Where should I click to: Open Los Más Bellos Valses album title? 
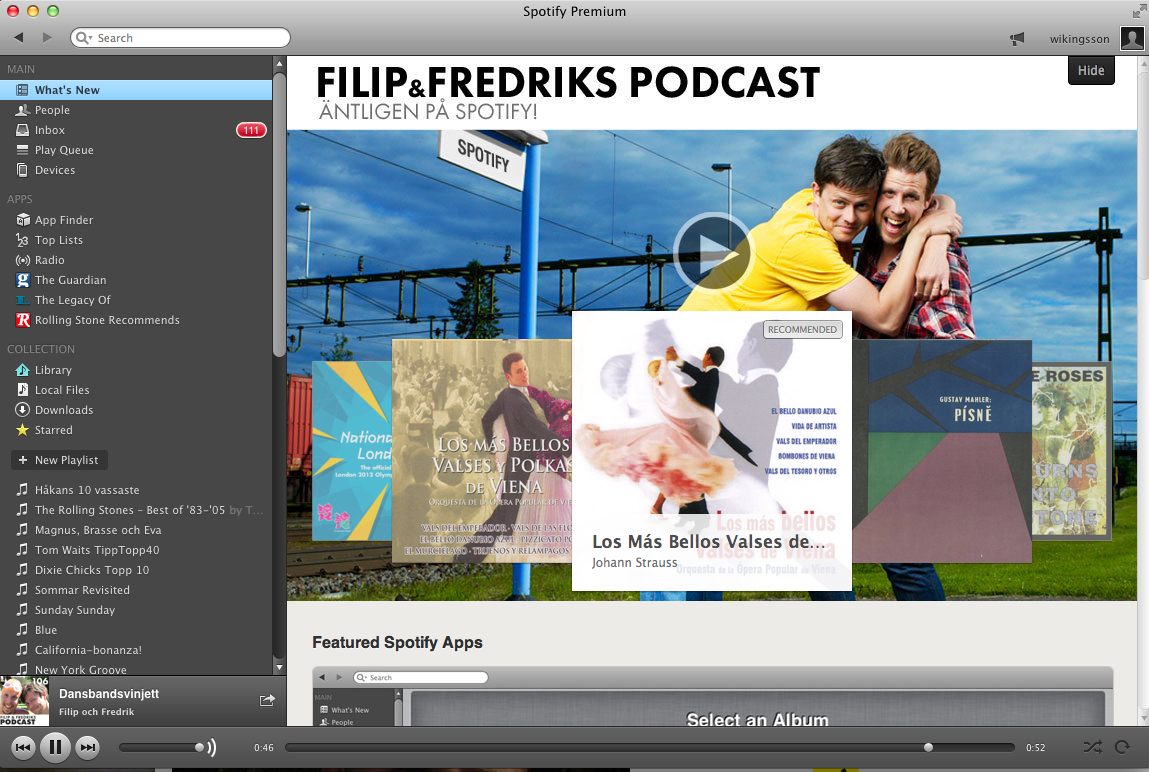tap(709, 542)
